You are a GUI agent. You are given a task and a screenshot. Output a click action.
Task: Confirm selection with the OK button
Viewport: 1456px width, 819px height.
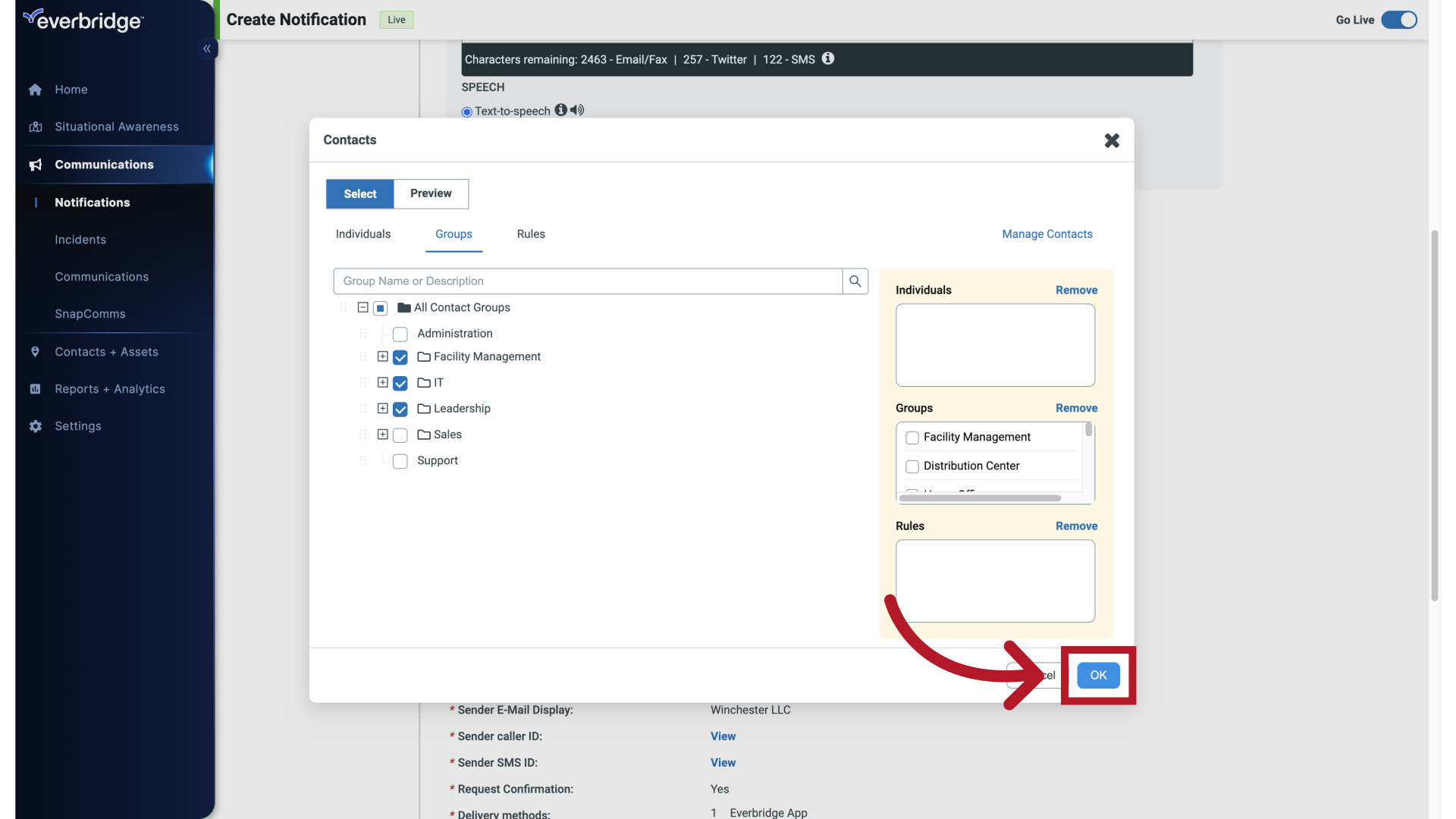coord(1098,675)
